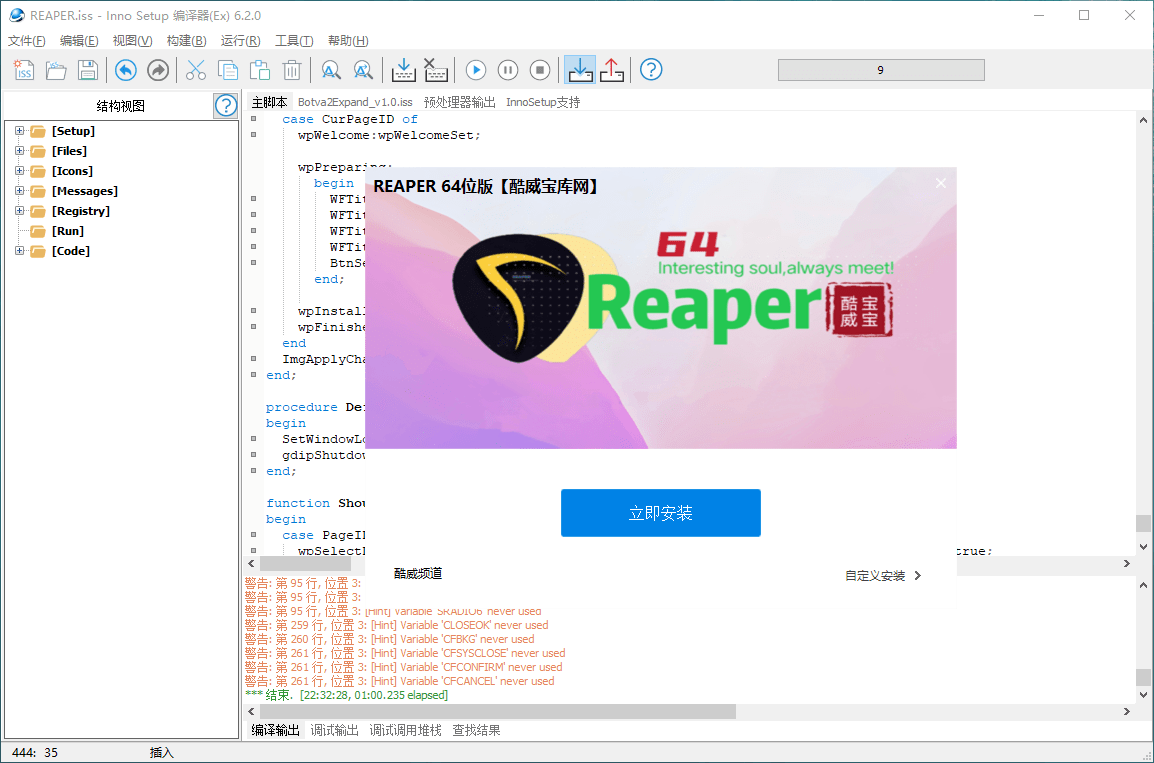1154x763 pixels.
Task: Click the CFBKG never used warning line
Action: point(389,639)
